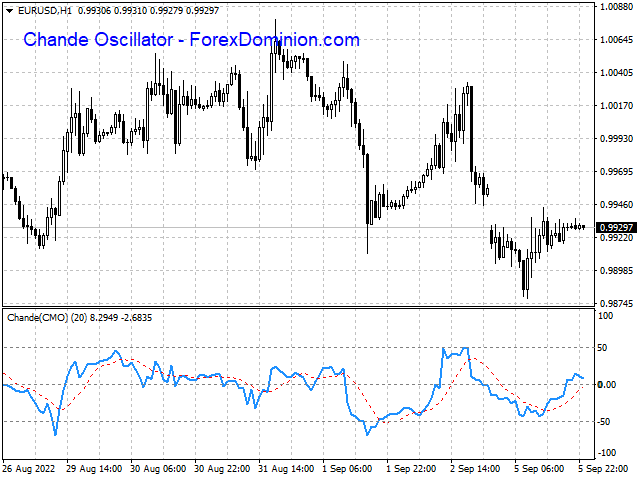Select the 30 Aug 22:00 time label
Viewport: 640px width, 480px height.
point(222,469)
